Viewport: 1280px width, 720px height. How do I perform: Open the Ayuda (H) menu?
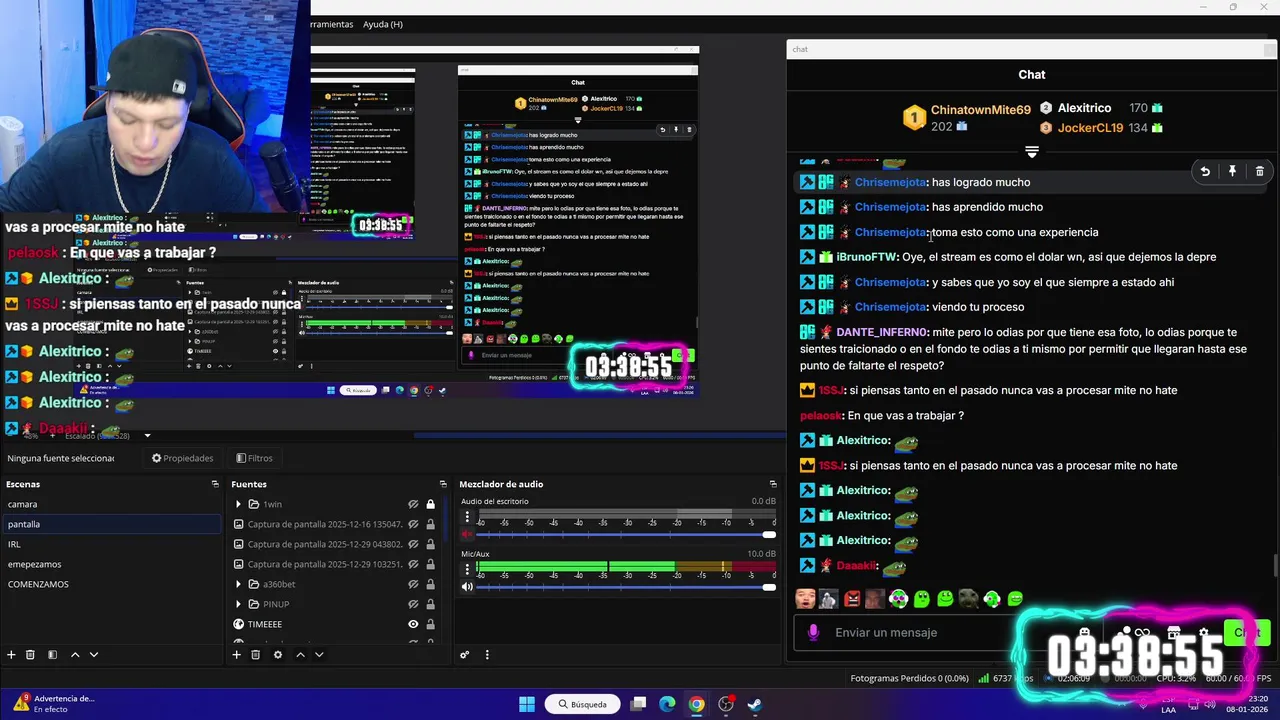point(383,24)
